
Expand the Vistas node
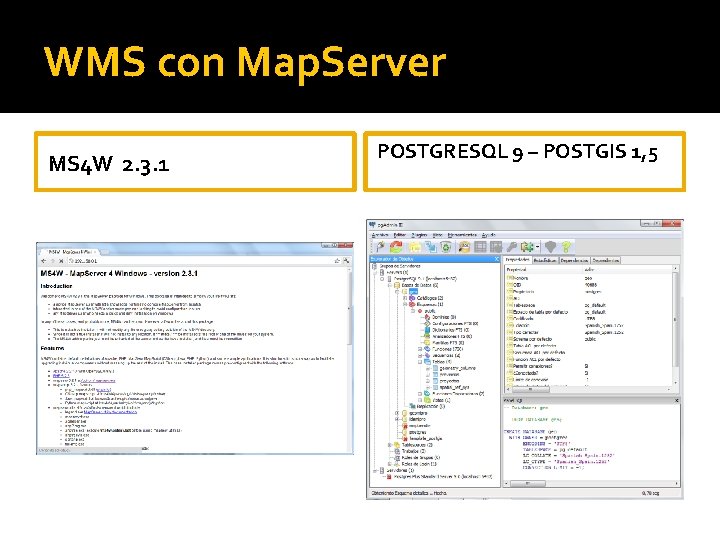tap(420, 400)
